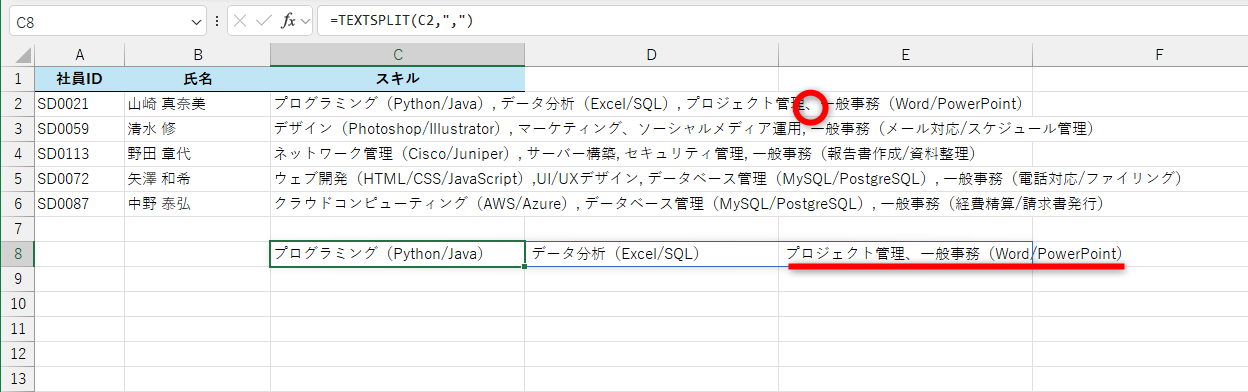Click the fill handle of cell C8
Viewport: 1248px width, 392px height.
click(524, 267)
